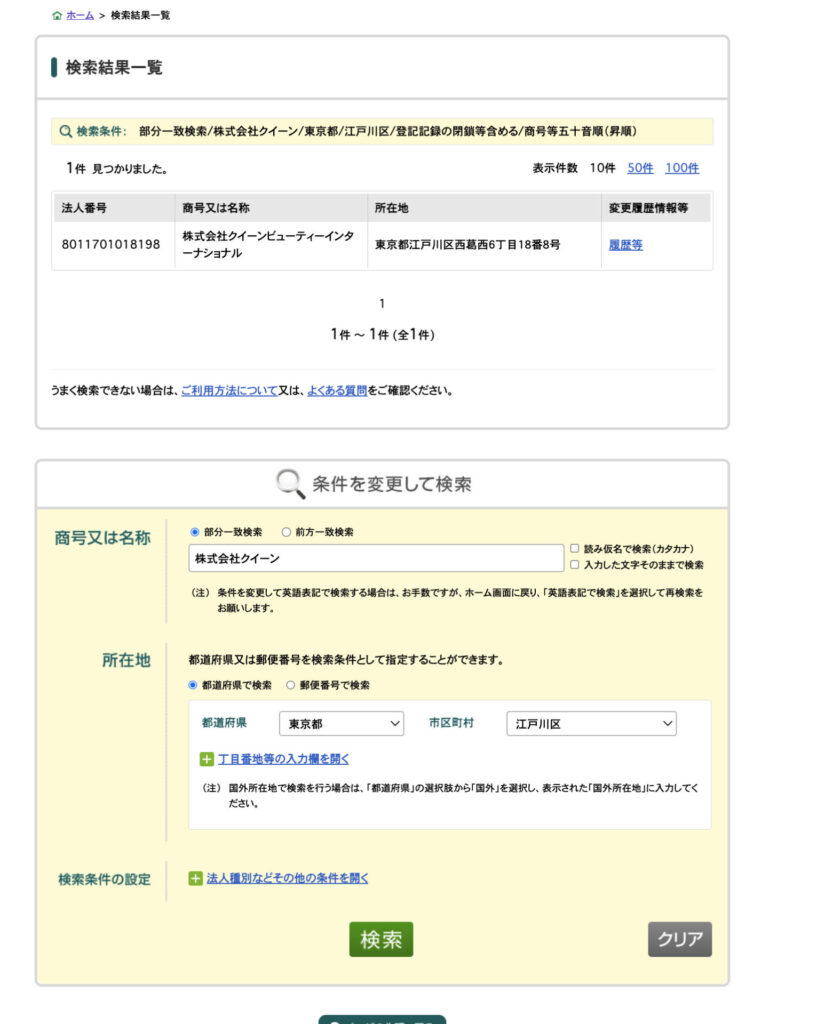The height and width of the screenshot is (1024, 817).
Task: Expand 丁目番地等の入力欄を開く section
Action: point(283,759)
